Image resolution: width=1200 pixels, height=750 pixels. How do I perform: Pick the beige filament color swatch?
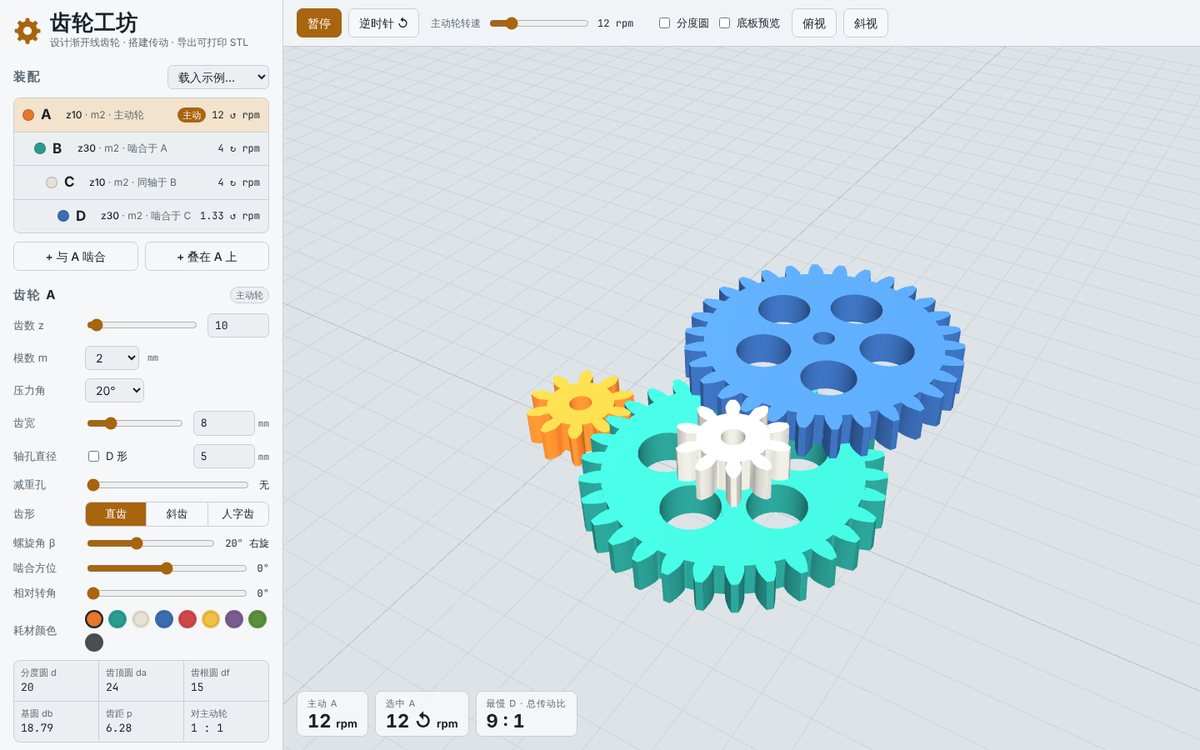coord(141,619)
